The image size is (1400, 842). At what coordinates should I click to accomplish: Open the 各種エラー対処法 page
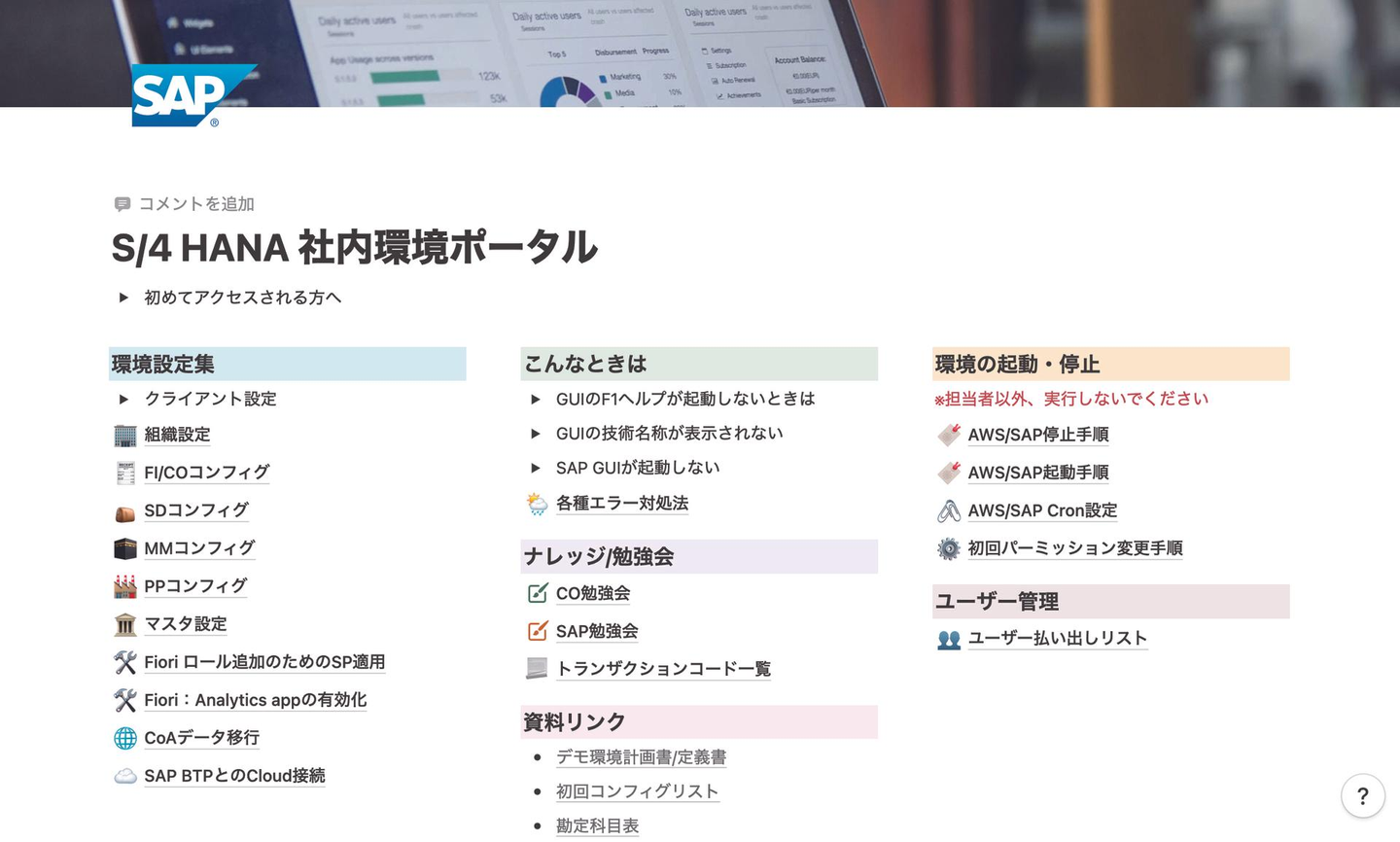(x=622, y=504)
